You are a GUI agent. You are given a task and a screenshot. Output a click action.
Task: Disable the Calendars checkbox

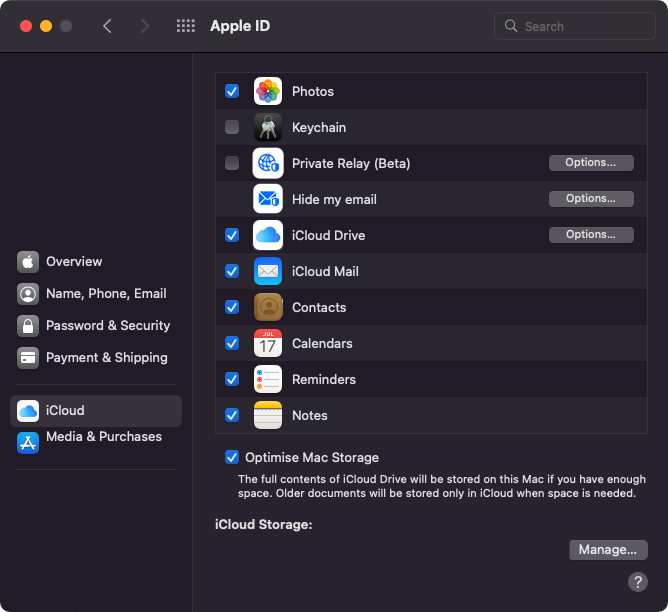pyautogui.click(x=232, y=343)
